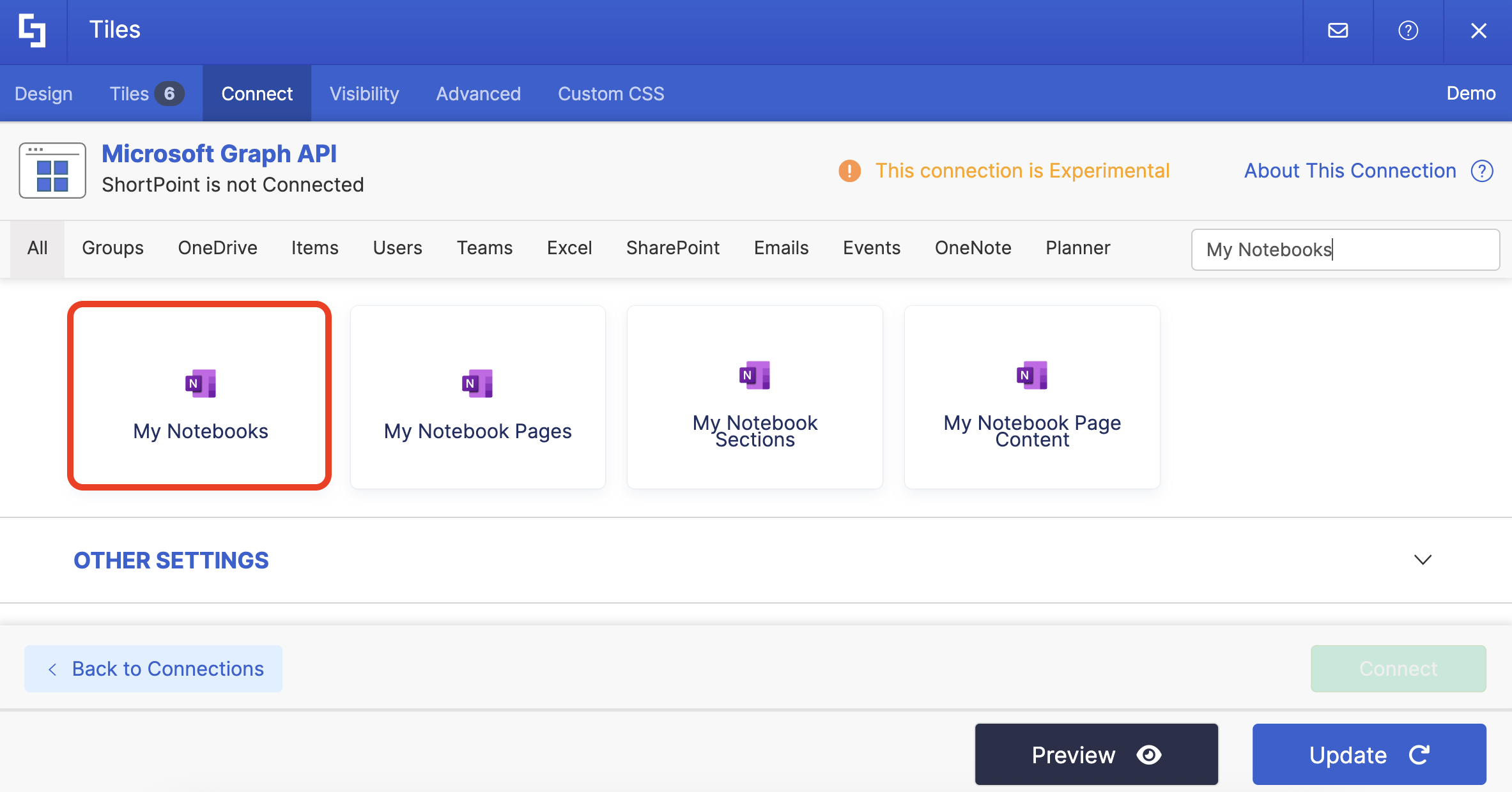Open the Custom CSS tab
The height and width of the screenshot is (792, 1512).
point(610,94)
